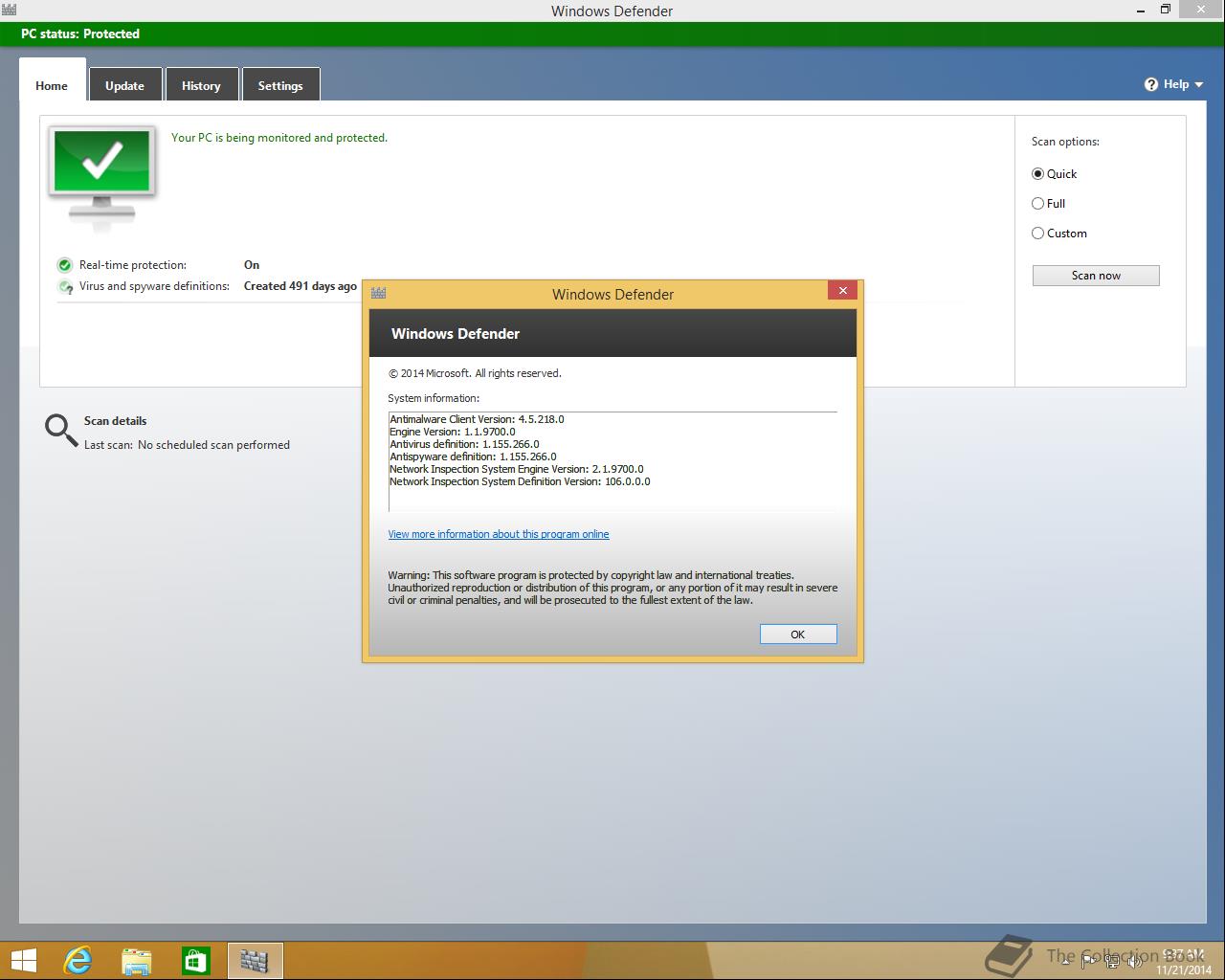Click the 2014 Microsoft copyright text
This screenshot has width=1225, height=980.
tap(475, 373)
